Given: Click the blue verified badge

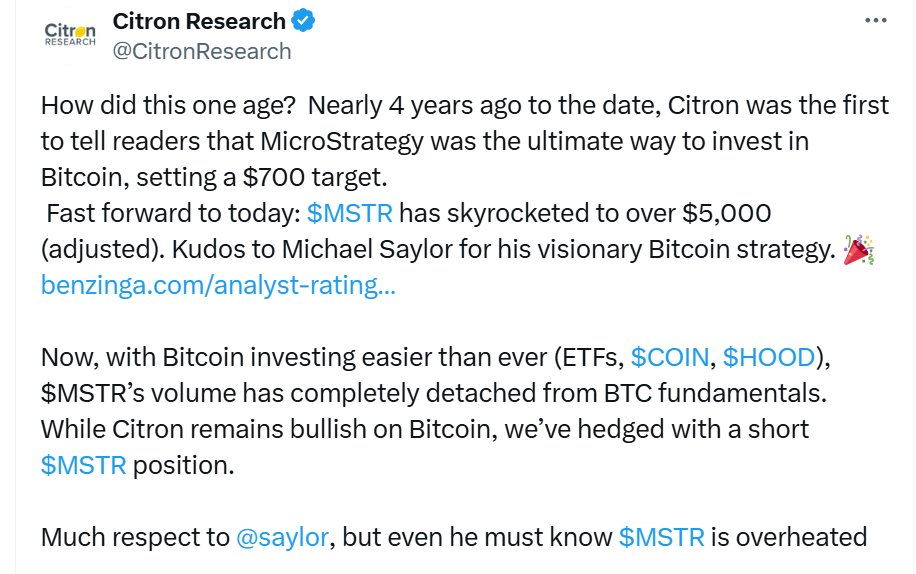Looking at the screenshot, I should [305, 21].
